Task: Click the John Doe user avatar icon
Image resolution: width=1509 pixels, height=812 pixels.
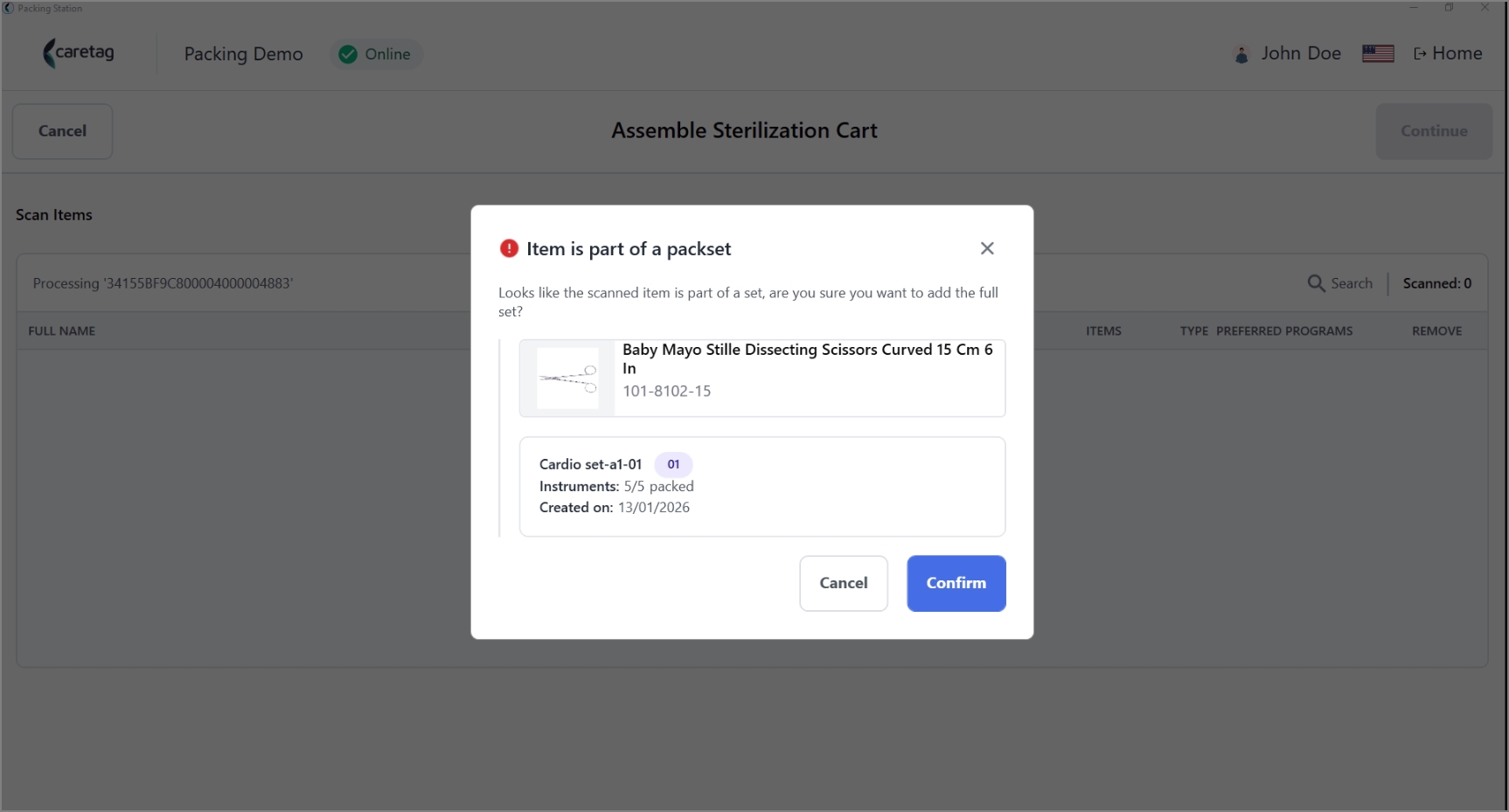Action: (x=1241, y=54)
